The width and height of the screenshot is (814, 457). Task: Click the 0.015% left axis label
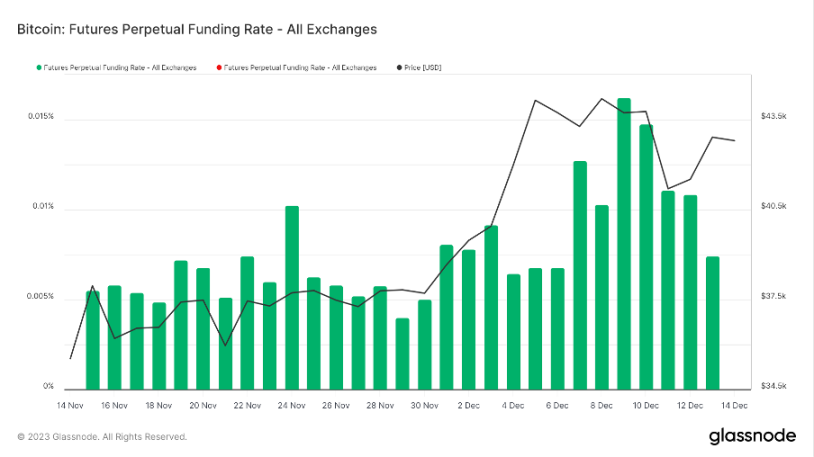click(x=41, y=117)
